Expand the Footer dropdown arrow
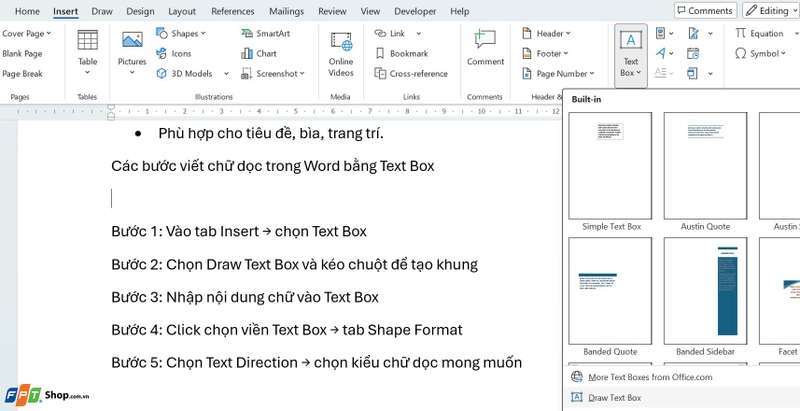The width and height of the screenshot is (800, 411). coord(566,54)
